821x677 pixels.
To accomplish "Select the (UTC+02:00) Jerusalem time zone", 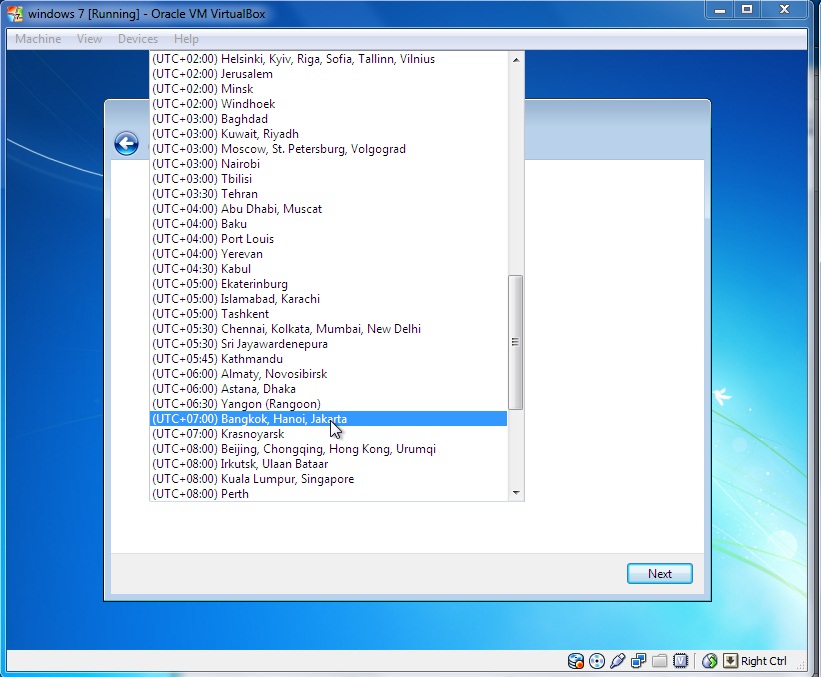I will point(328,74).
